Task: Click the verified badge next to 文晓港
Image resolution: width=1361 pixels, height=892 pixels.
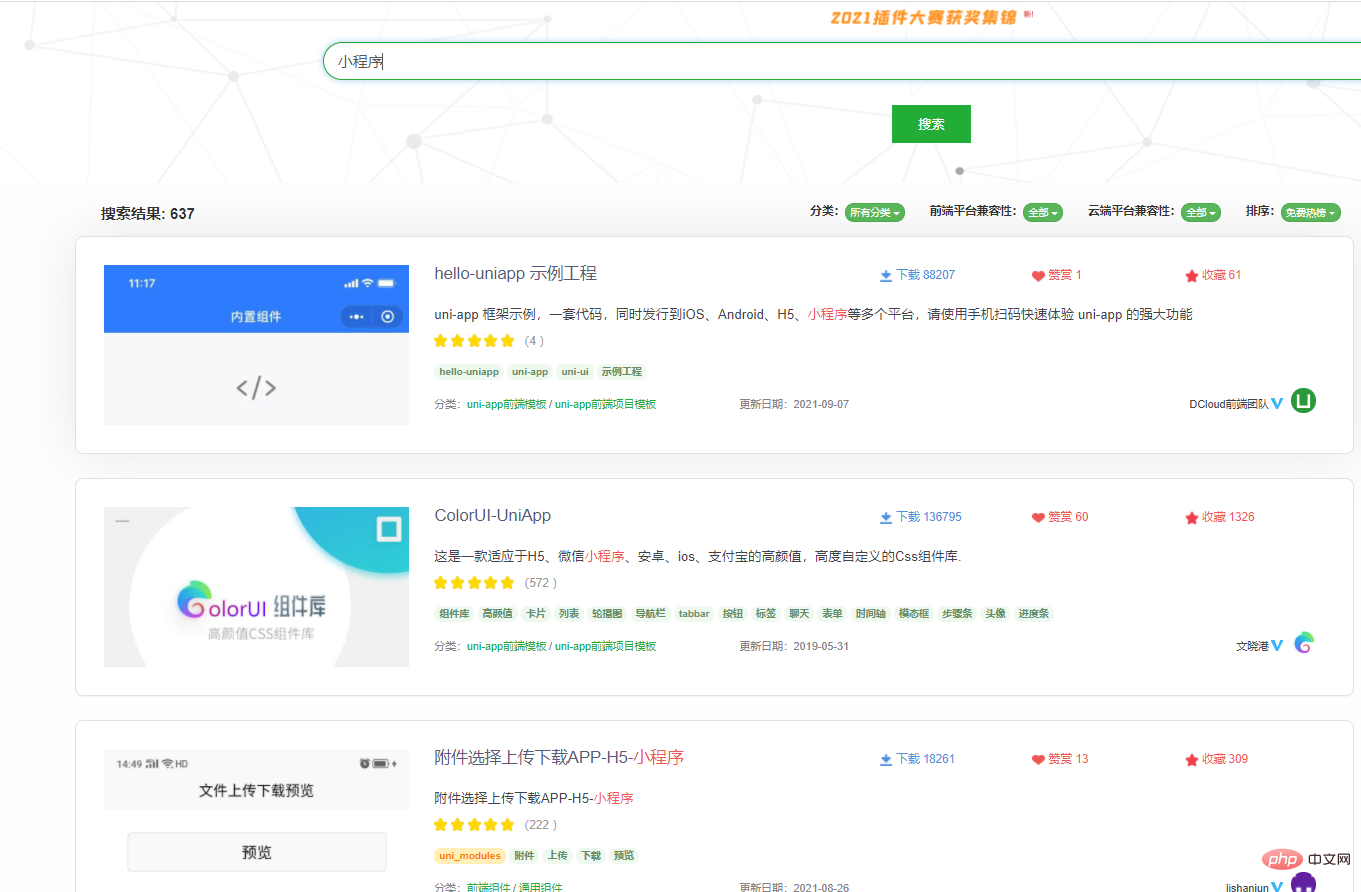Action: 1277,646
